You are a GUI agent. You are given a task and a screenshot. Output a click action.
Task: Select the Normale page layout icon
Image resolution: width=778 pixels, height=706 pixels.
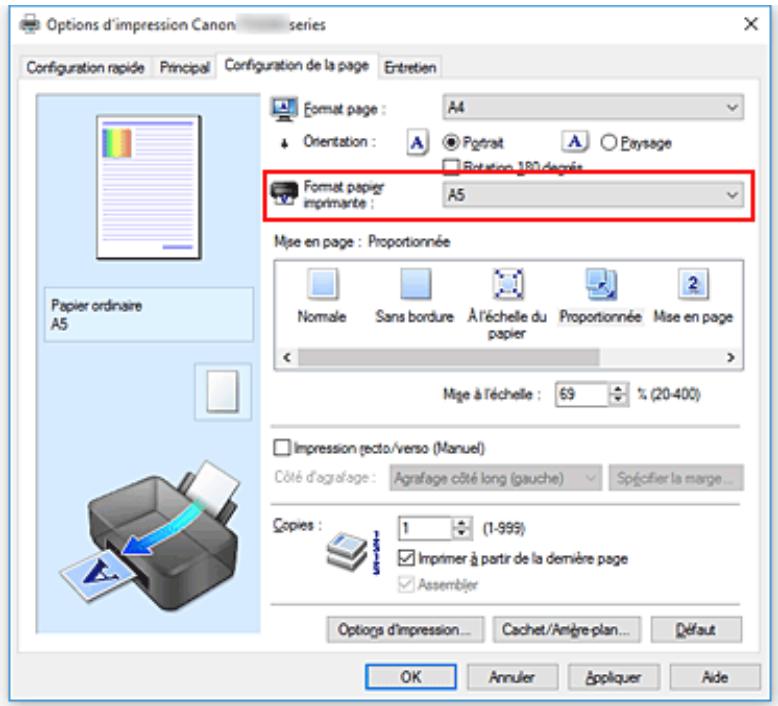pos(323,284)
